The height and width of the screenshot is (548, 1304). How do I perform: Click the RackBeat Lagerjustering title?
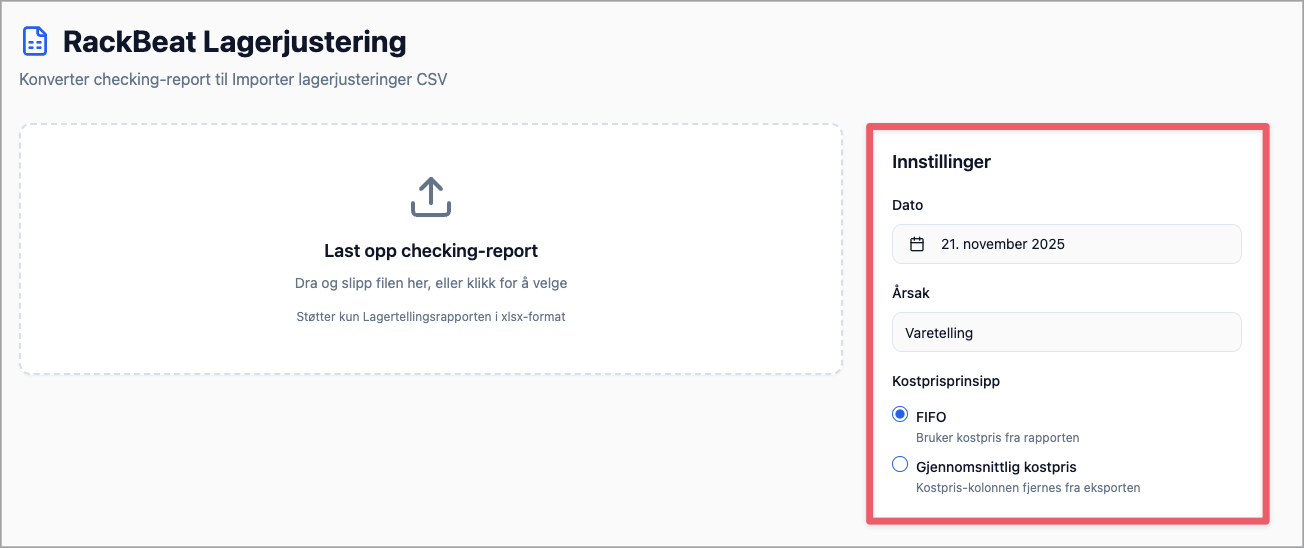[234, 42]
